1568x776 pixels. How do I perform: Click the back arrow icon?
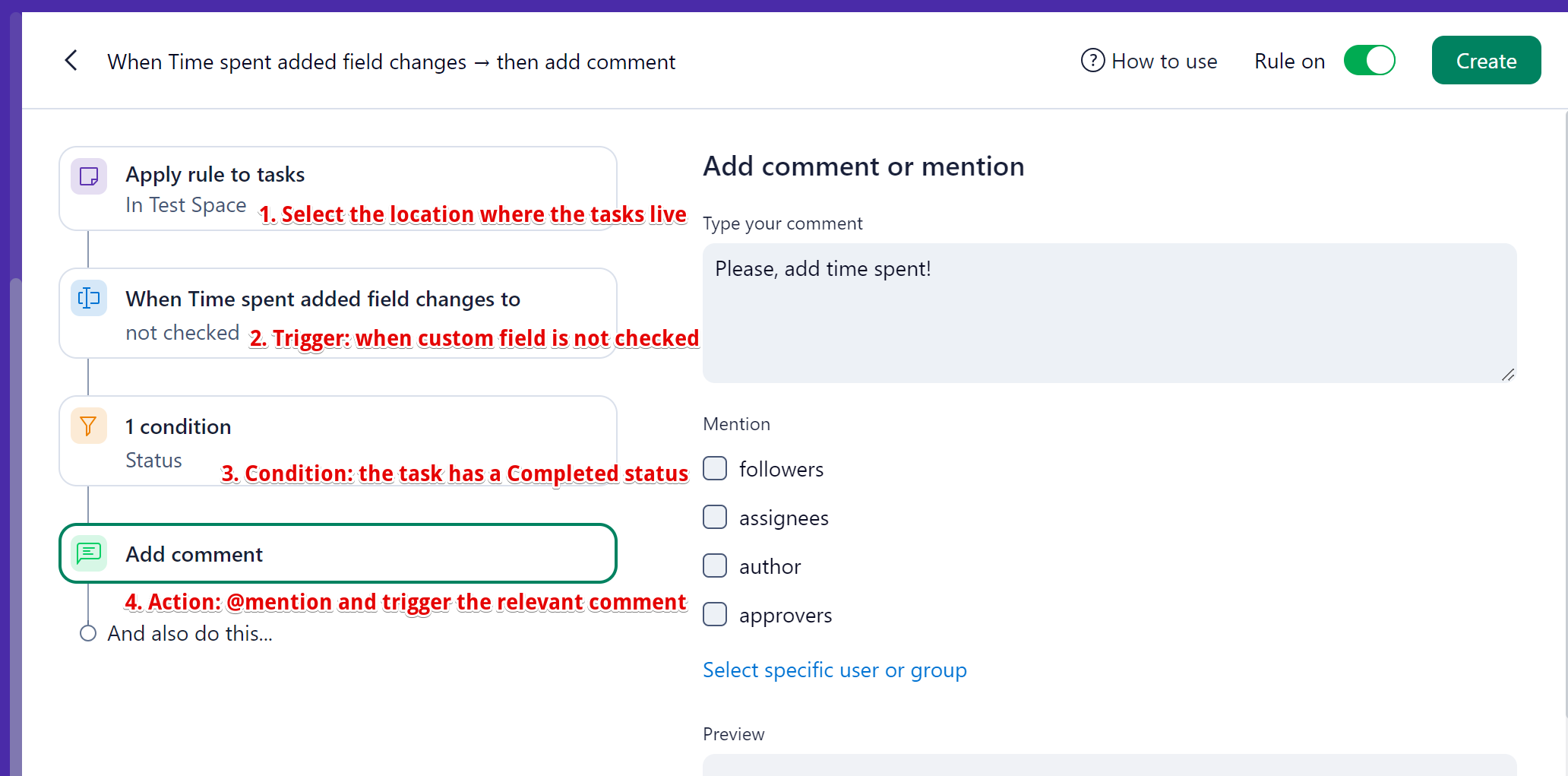[x=71, y=61]
